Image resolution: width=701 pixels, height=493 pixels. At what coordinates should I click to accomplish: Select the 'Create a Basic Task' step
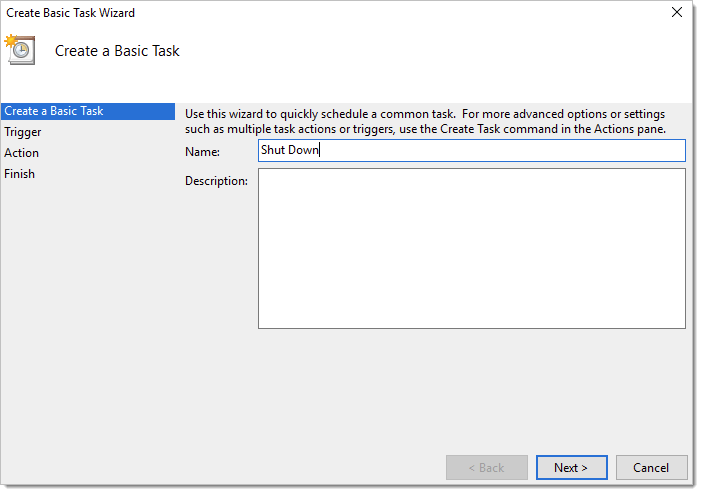[x=54, y=111]
